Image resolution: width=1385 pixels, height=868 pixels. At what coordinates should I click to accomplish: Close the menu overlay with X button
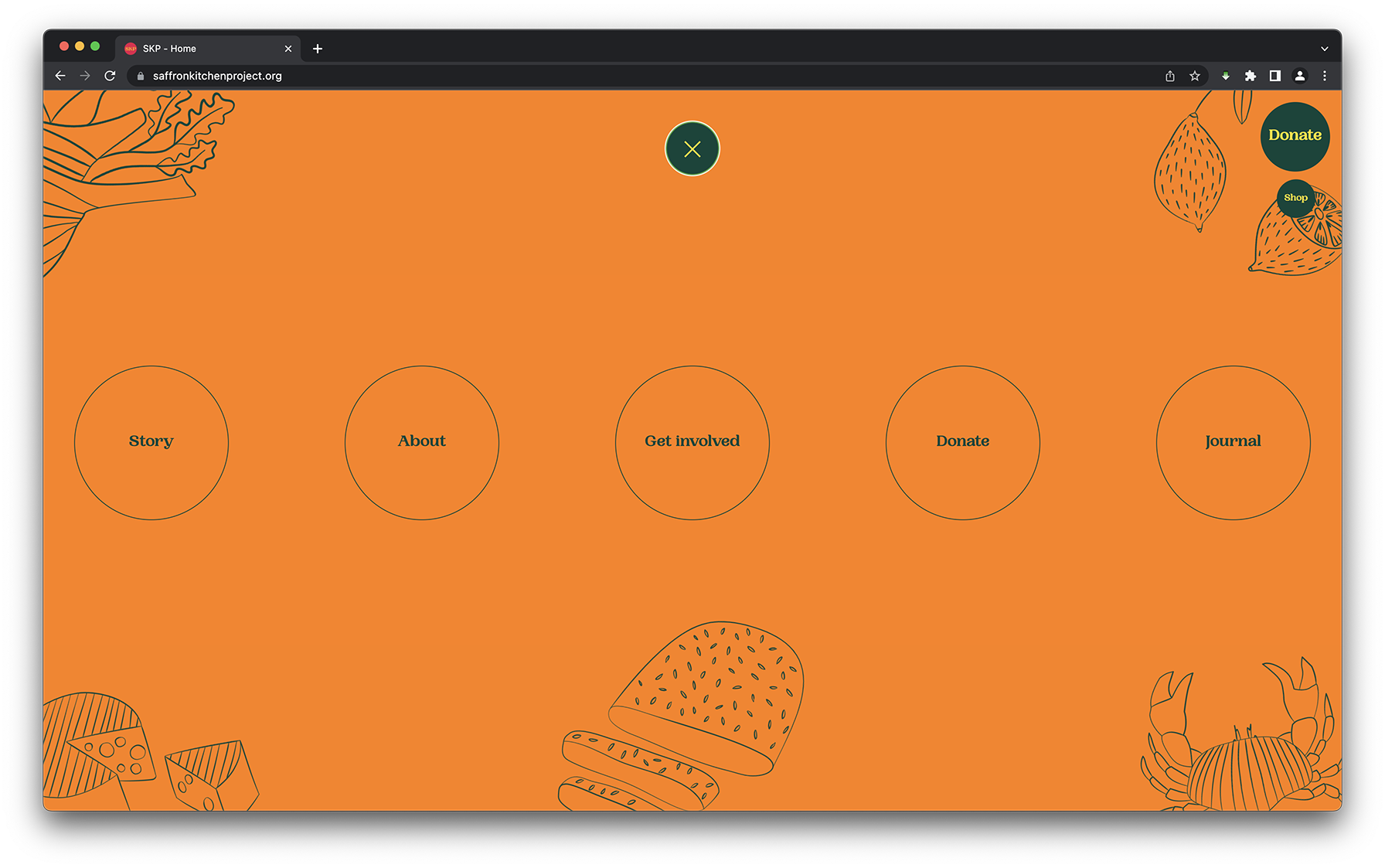[692, 148]
